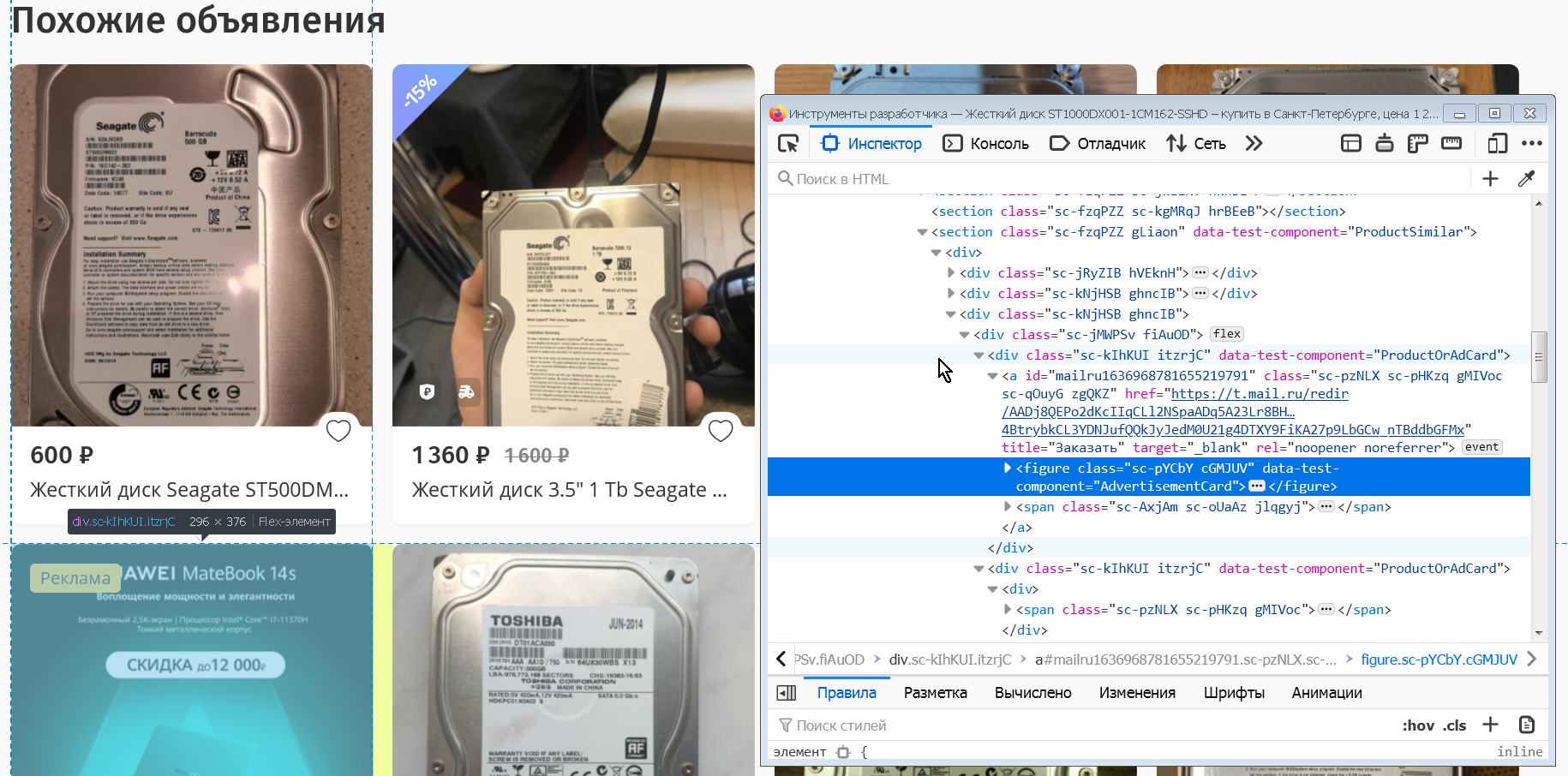1568x776 pixels.
Task: Favorite the 600 ₽ Seagate listing with the heart
Action: [x=338, y=431]
